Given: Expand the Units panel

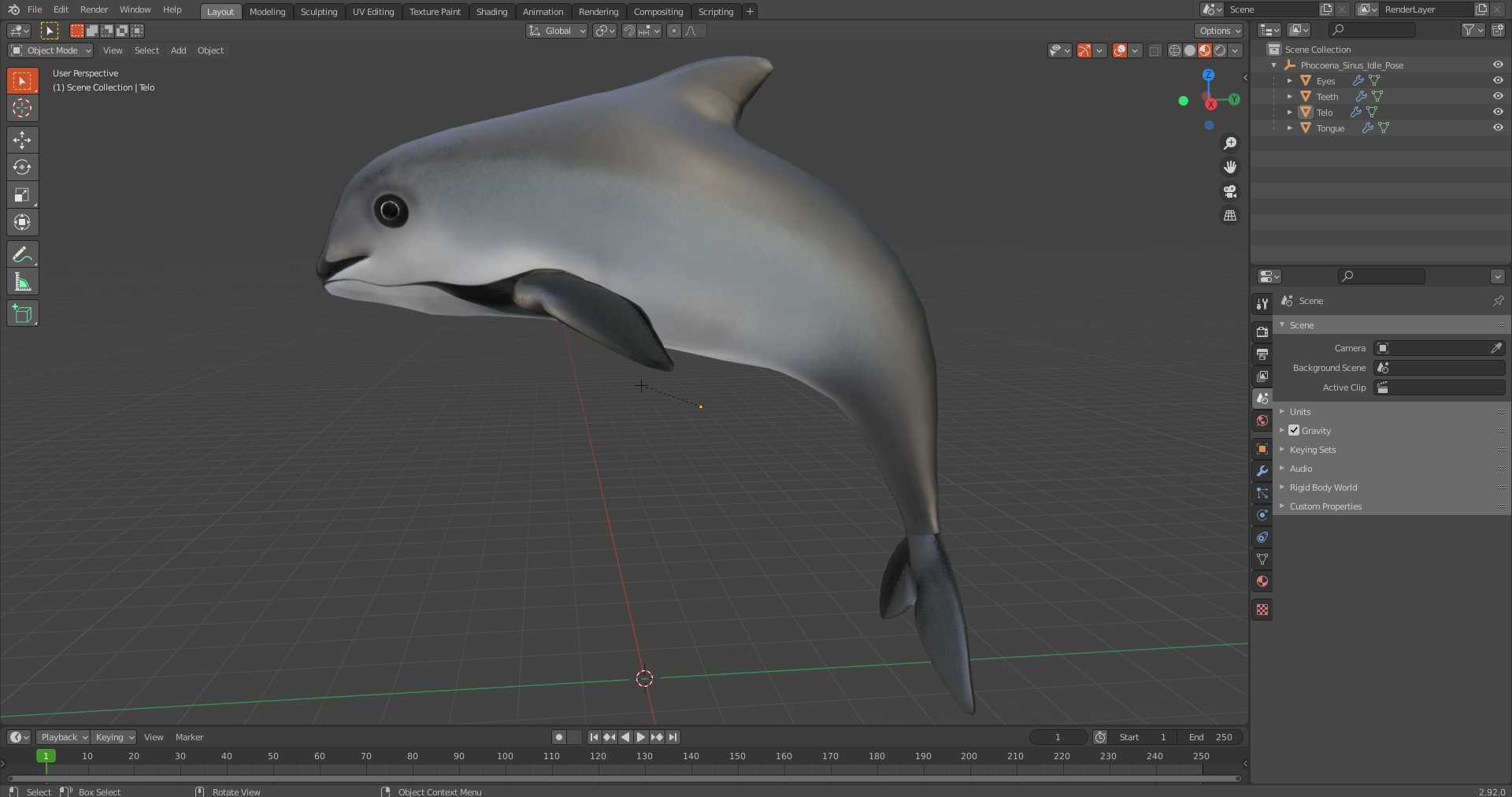Looking at the screenshot, I should [x=1300, y=412].
